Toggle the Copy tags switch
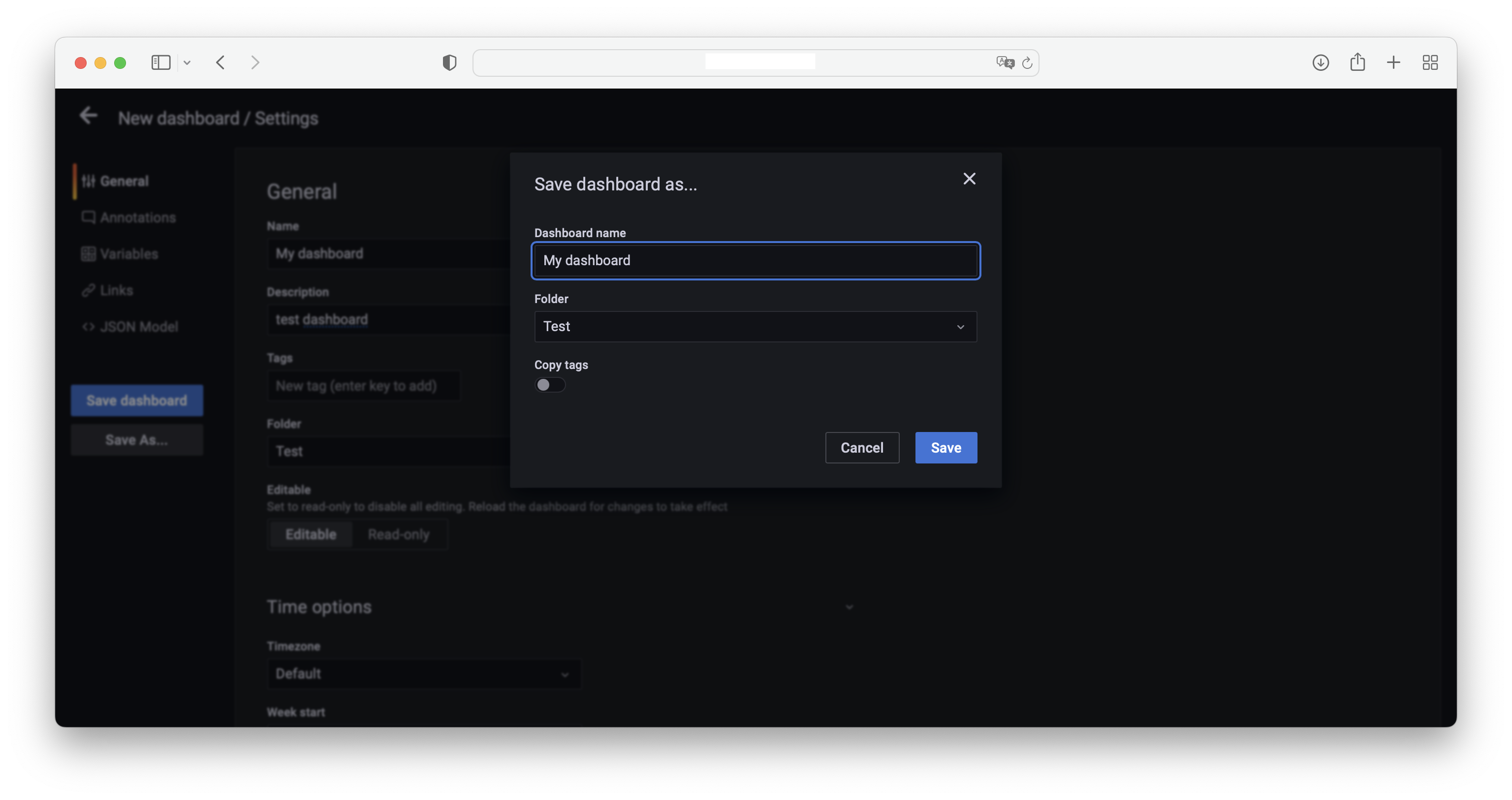1512x800 pixels. pos(550,384)
